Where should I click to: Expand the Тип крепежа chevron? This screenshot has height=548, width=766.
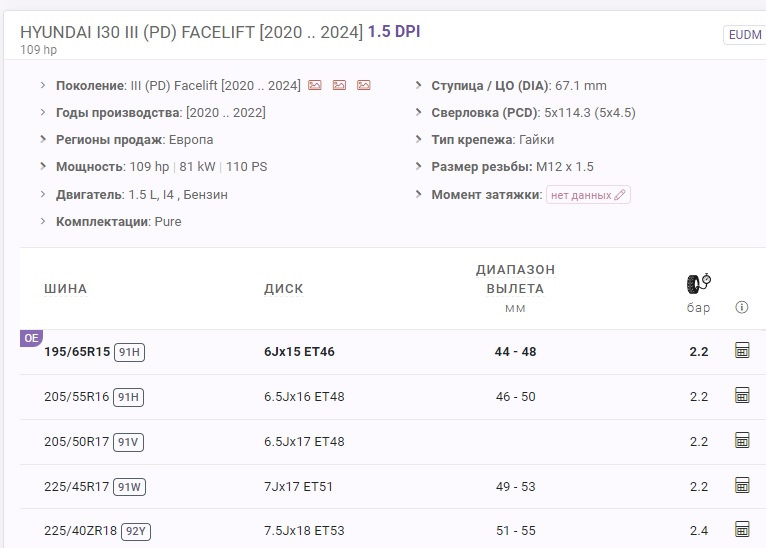[418, 139]
